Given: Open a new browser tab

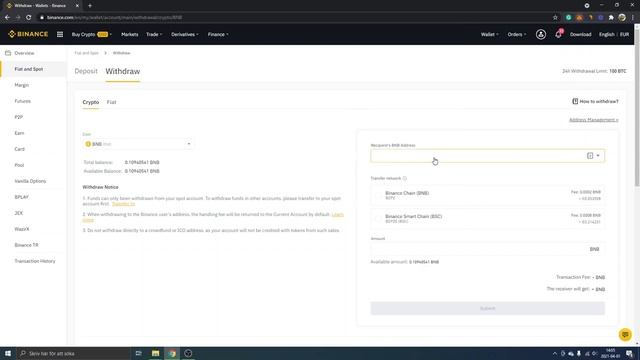Looking at the screenshot, I should click(90, 6).
